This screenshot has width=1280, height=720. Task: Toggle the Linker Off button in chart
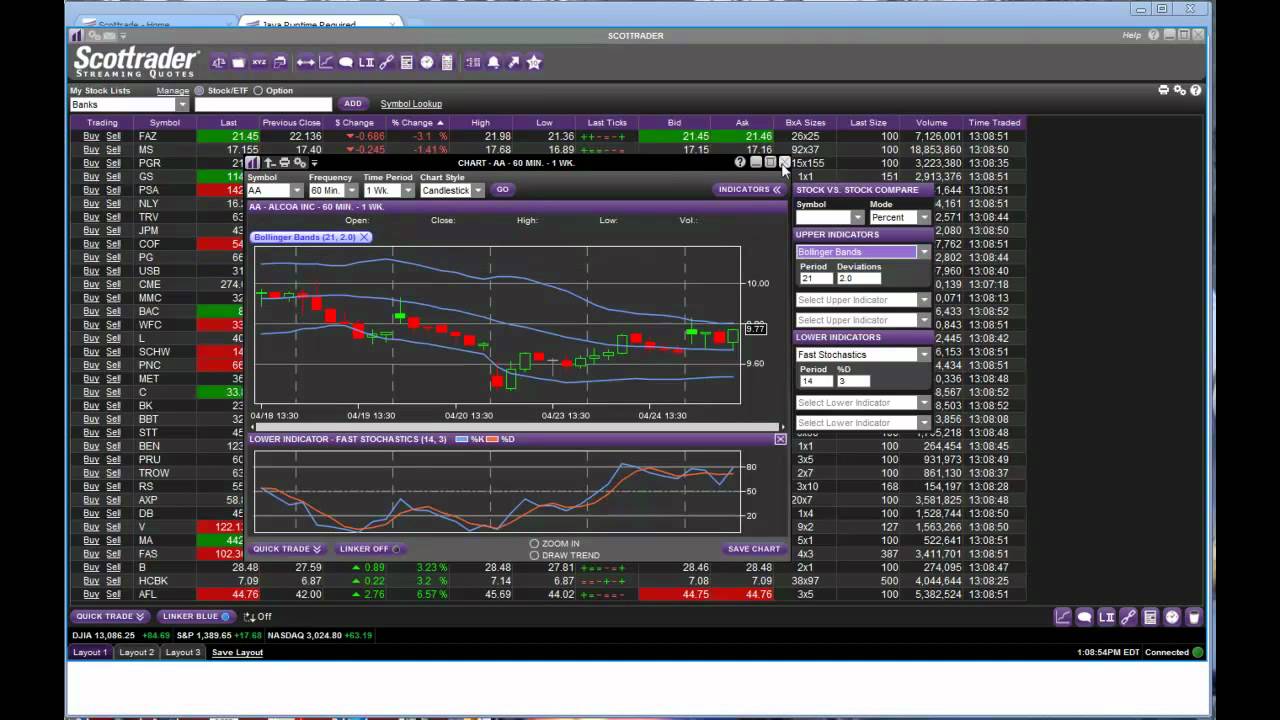pyautogui.click(x=370, y=549)
